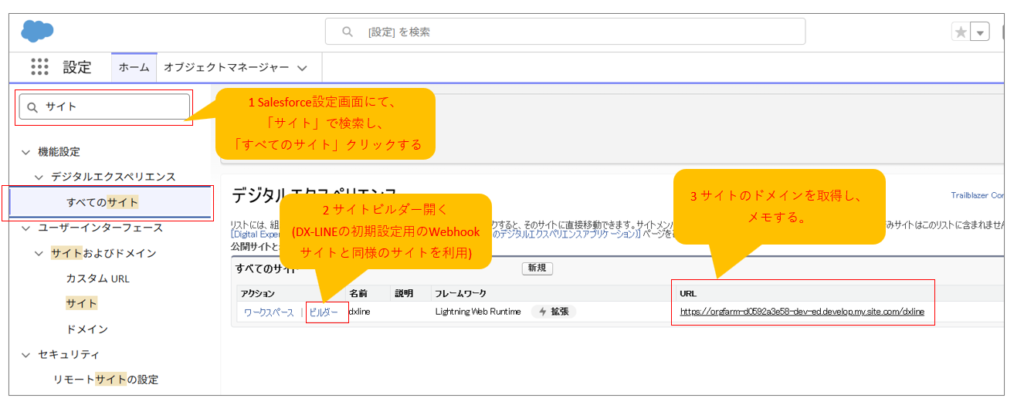This screenshot has width=1024, height=405.
Task: Click the 新規 button
Action: [x=537, y=268]
